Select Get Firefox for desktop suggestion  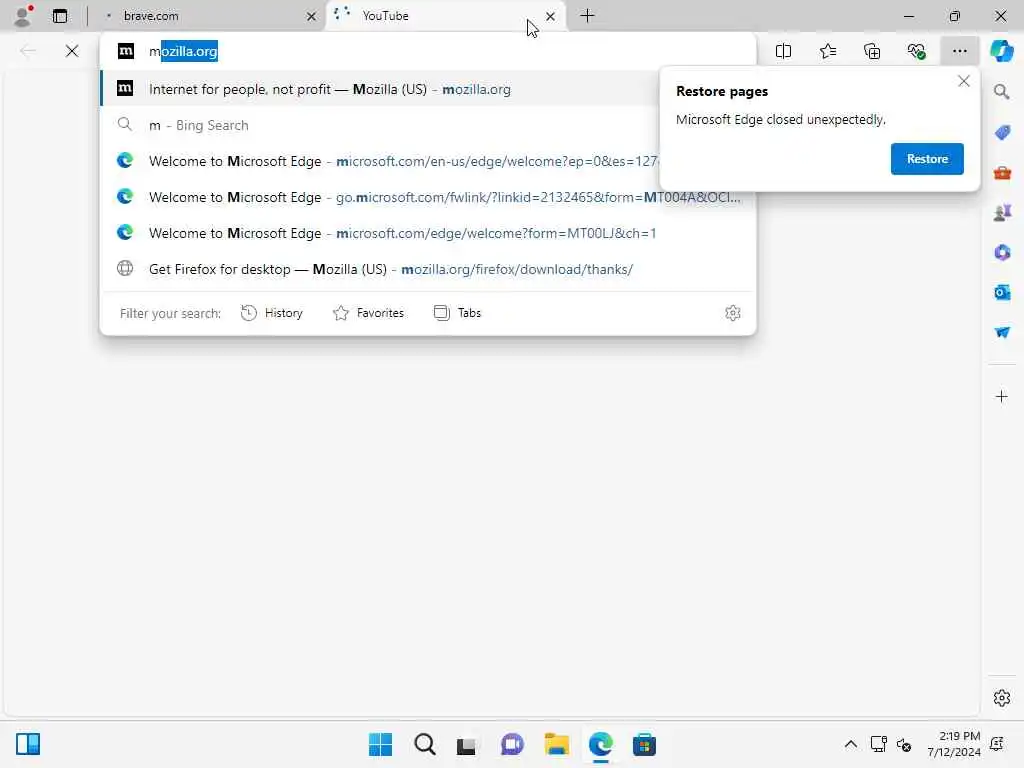[x=428, y=268]
